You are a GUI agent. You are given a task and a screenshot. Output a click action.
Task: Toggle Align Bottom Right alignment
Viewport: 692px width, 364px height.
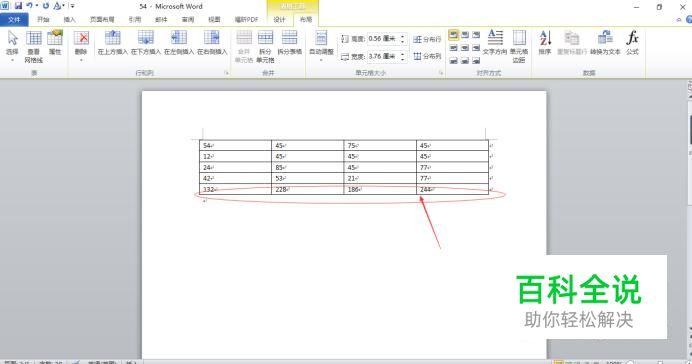(476, 60)
